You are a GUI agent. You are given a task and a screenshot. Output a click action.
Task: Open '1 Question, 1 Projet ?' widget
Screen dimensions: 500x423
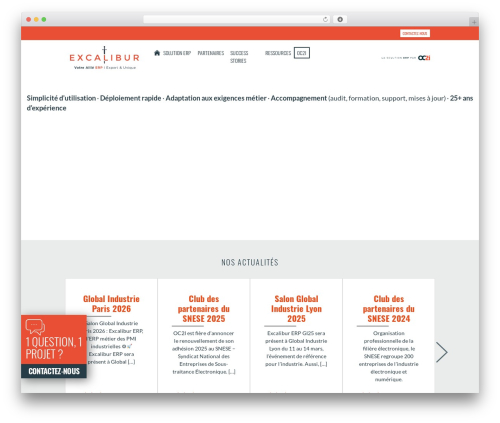tap(54, 348)
